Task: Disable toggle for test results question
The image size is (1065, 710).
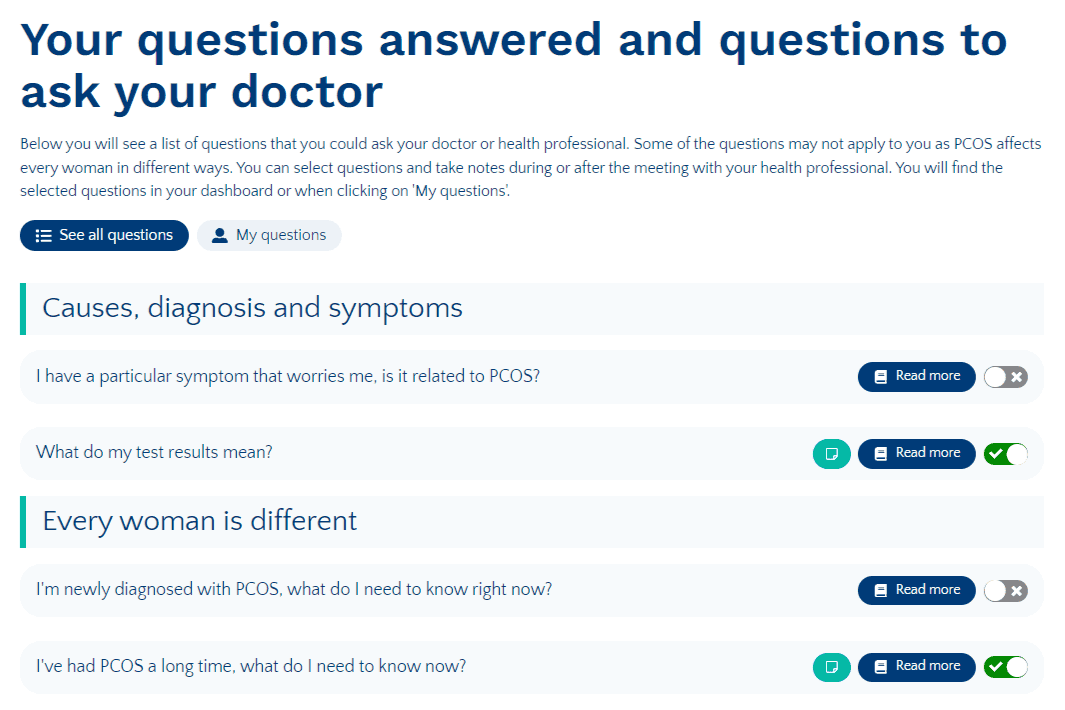Action: [x=1005, y=454]
